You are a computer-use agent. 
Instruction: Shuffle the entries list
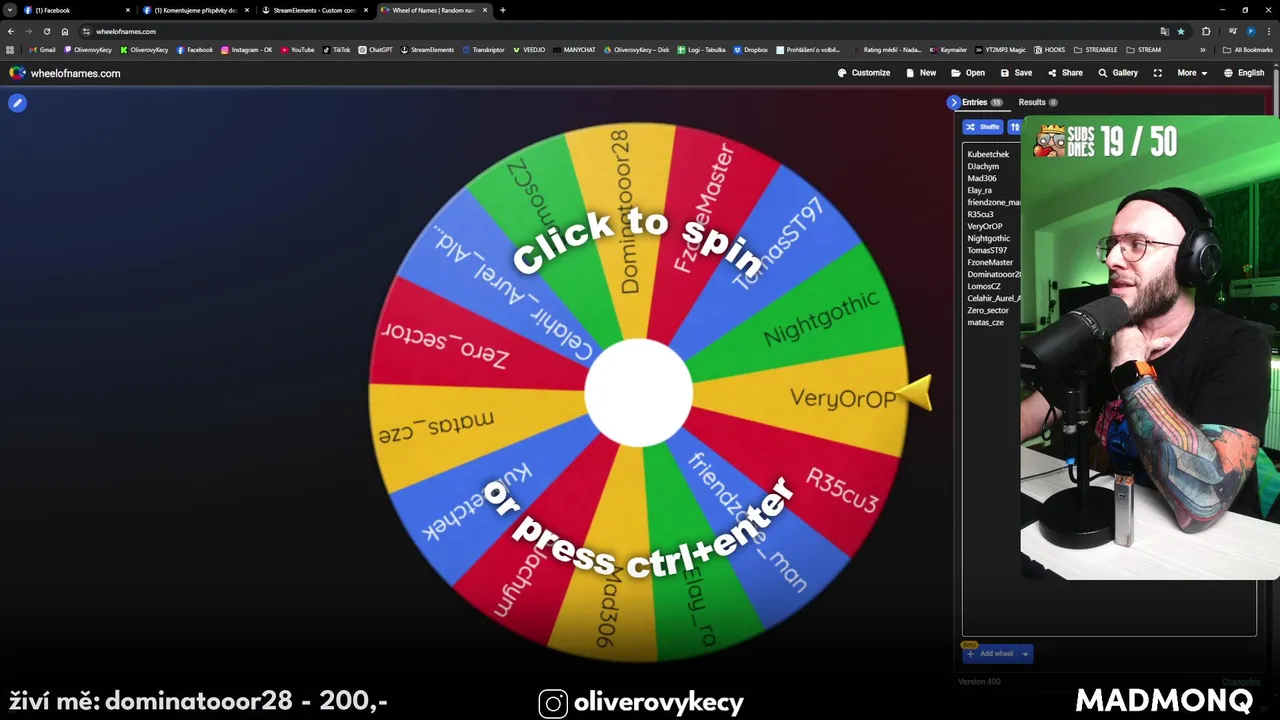coord(983,127)
